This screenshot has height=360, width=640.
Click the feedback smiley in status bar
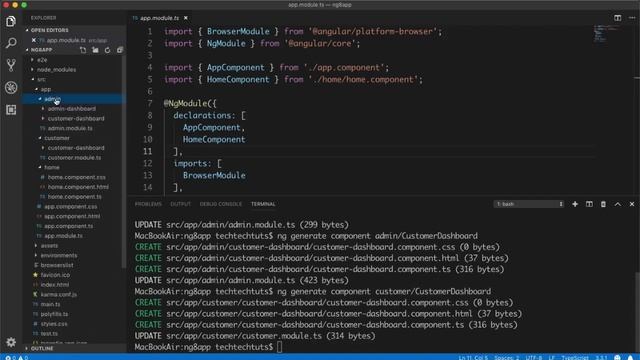click(x=617, y=357)
